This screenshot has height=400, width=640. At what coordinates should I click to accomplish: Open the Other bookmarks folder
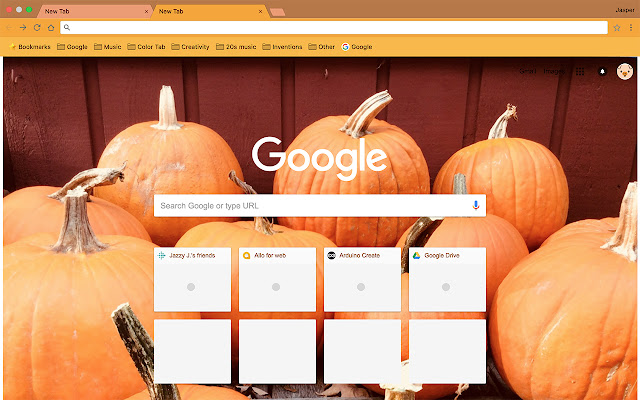tap(322, 47)
